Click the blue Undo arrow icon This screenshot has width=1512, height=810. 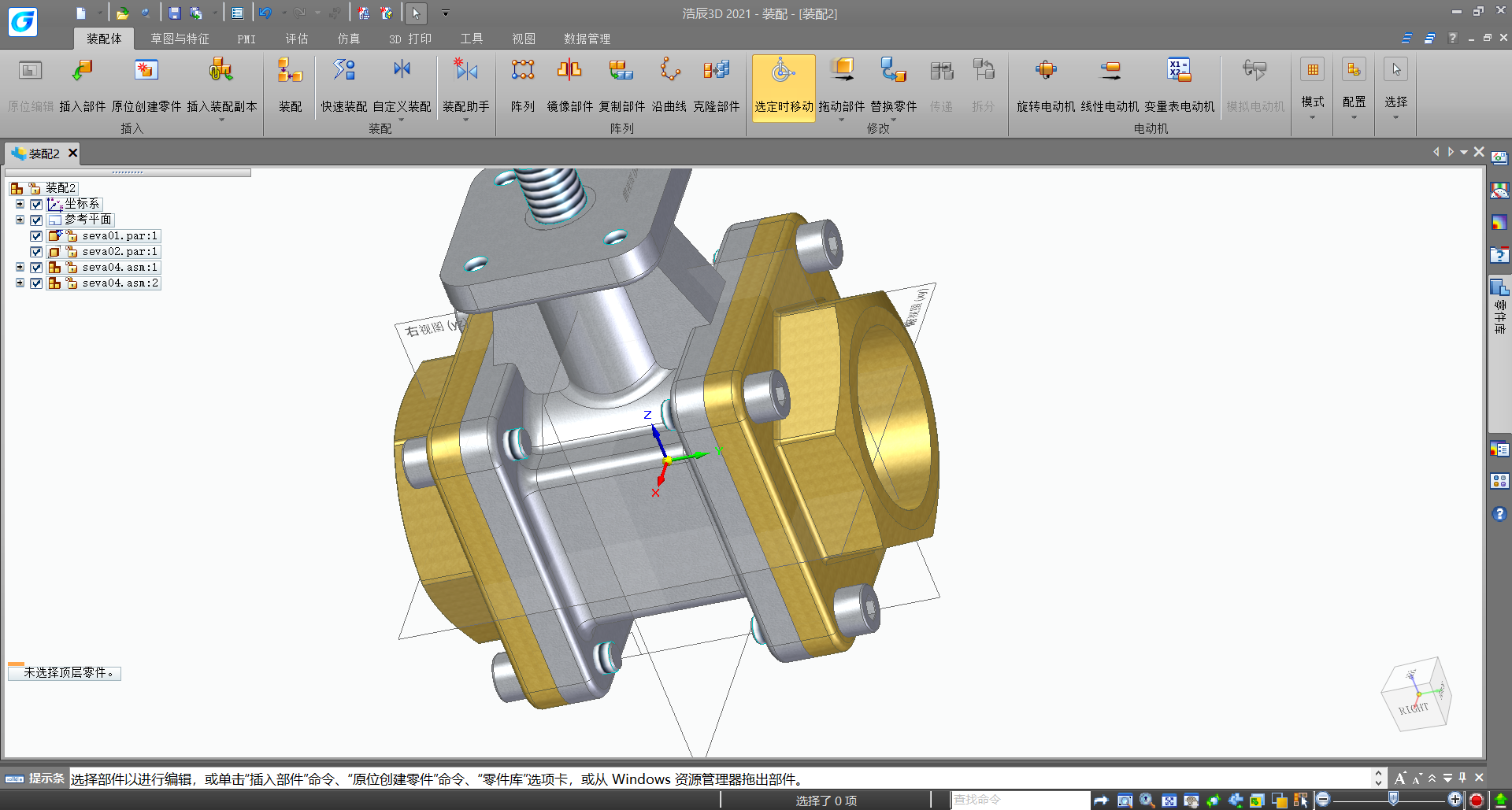[x=265, y=13]
